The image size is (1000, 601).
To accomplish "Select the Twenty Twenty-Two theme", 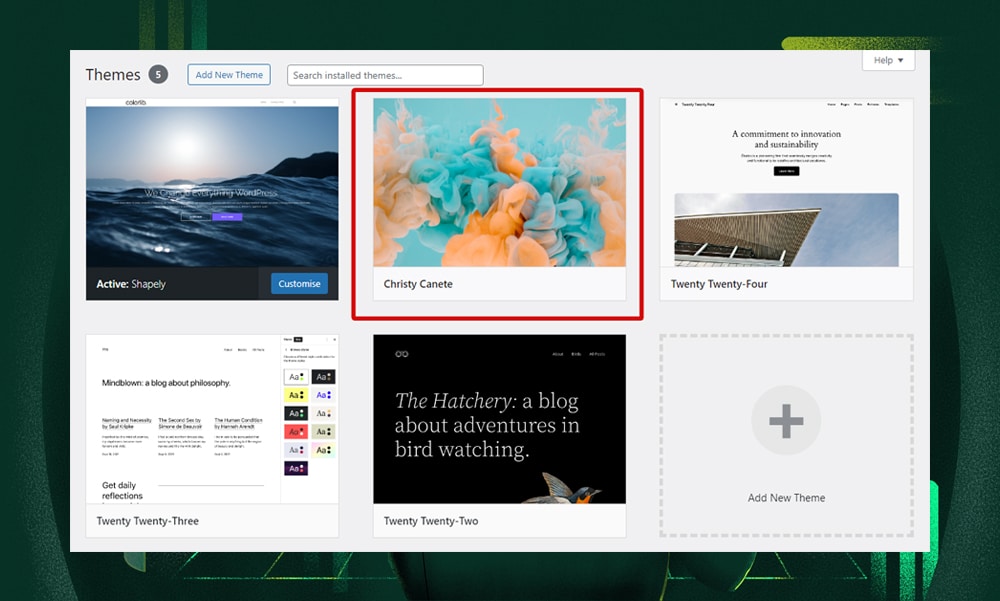I will [x=498, y=419].
